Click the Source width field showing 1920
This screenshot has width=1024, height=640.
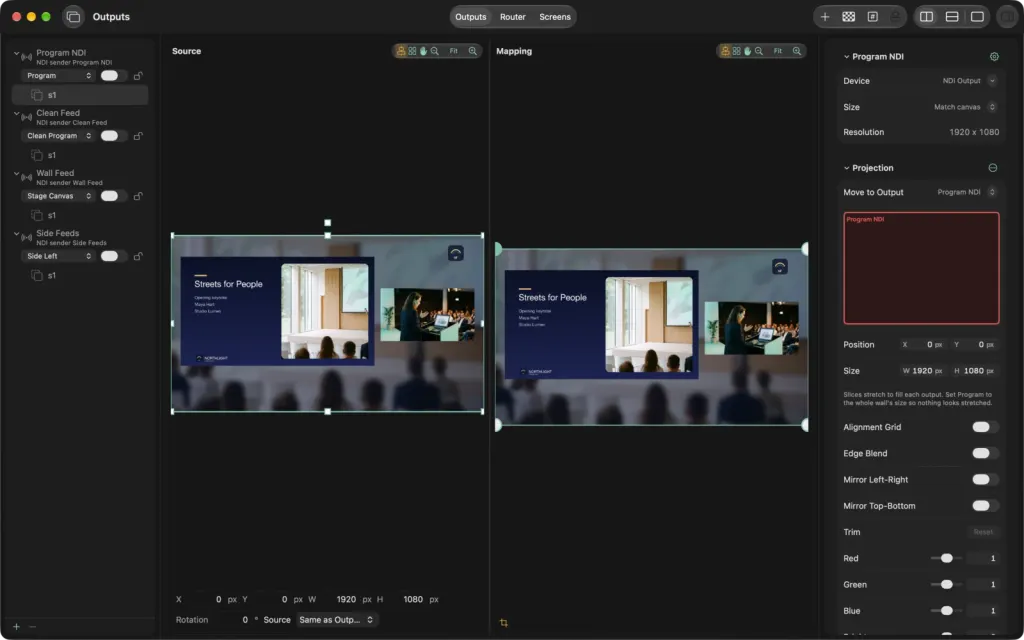click(x=340, y=600)
